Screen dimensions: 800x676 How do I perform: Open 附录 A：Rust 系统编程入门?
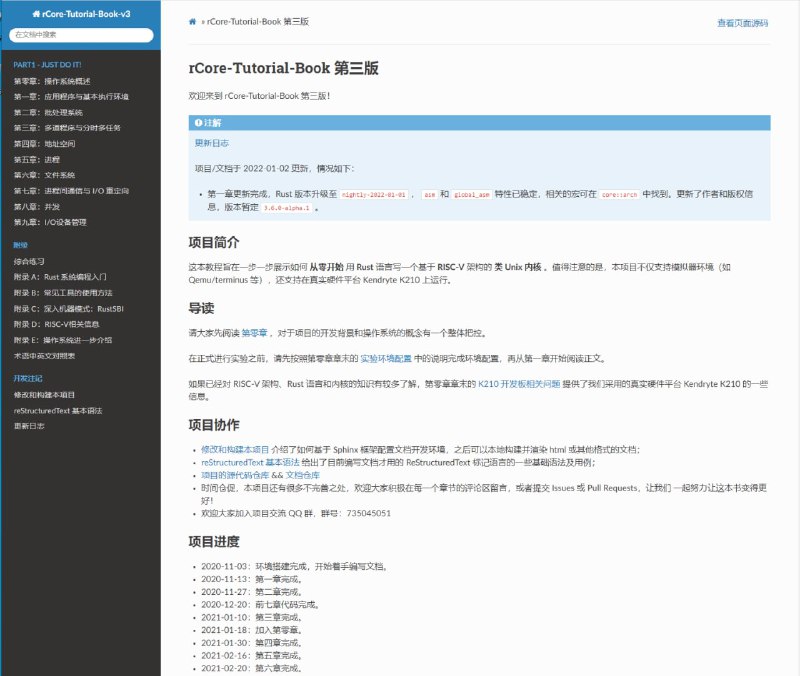(60, 277)
